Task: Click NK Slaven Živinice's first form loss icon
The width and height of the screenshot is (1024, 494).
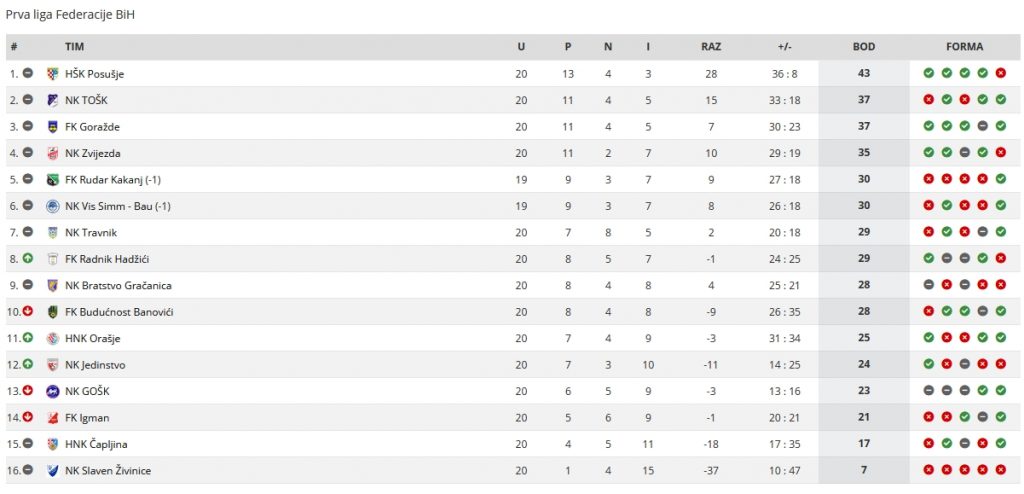Action: point(929,470)
